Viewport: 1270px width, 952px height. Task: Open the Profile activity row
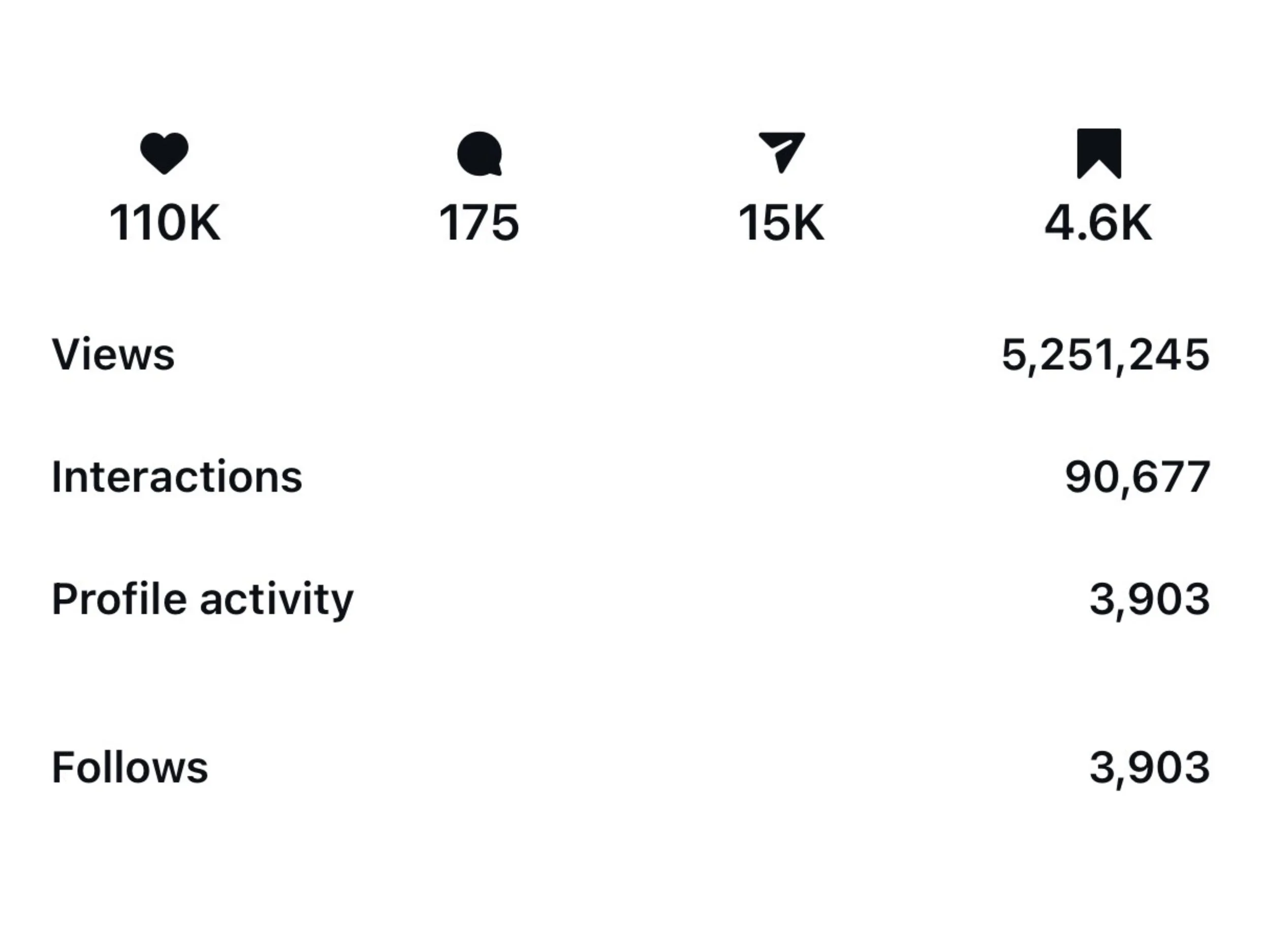tap(631, 600)
